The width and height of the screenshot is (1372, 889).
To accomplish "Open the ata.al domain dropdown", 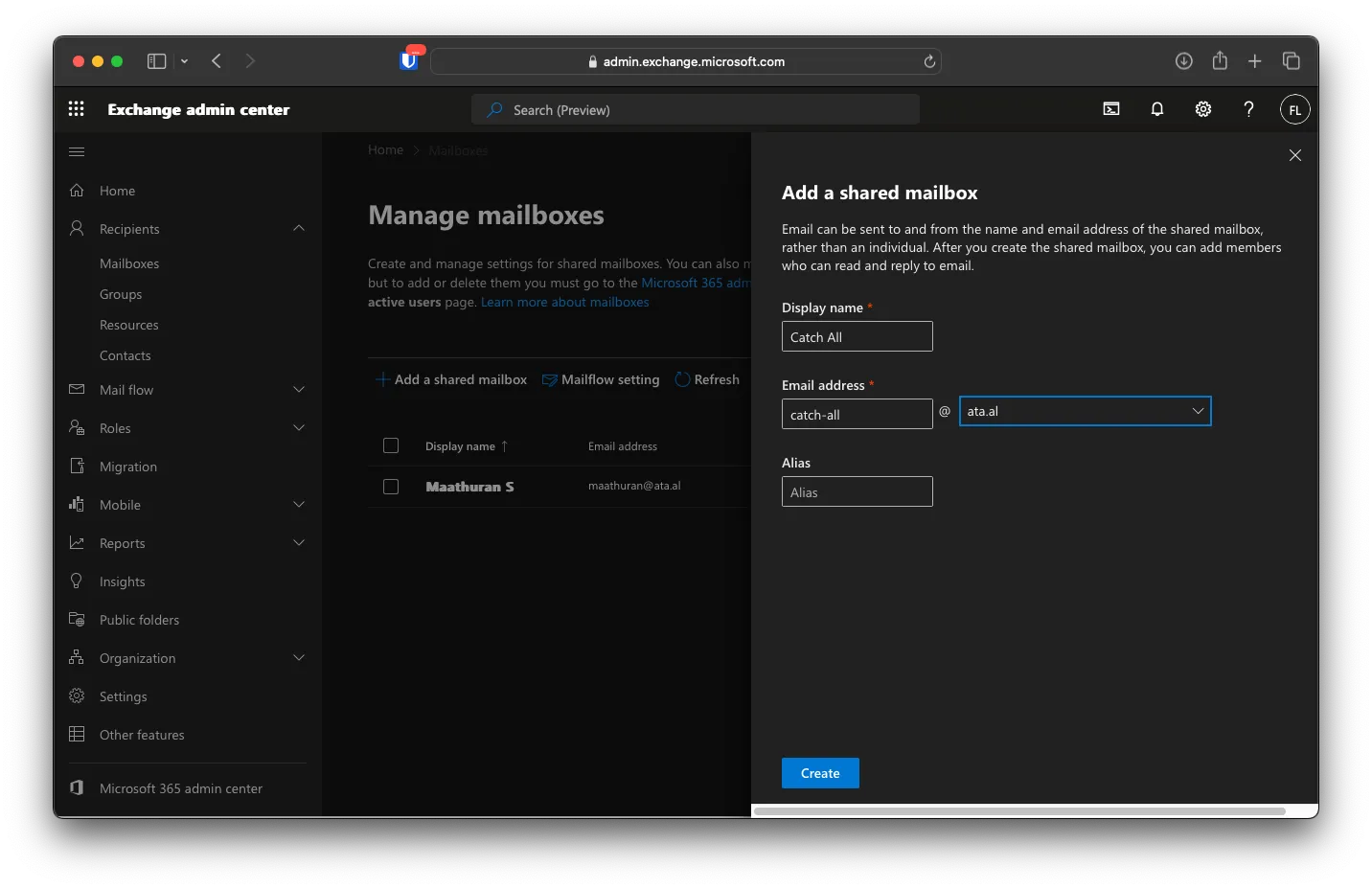I will coord(1085,411).
